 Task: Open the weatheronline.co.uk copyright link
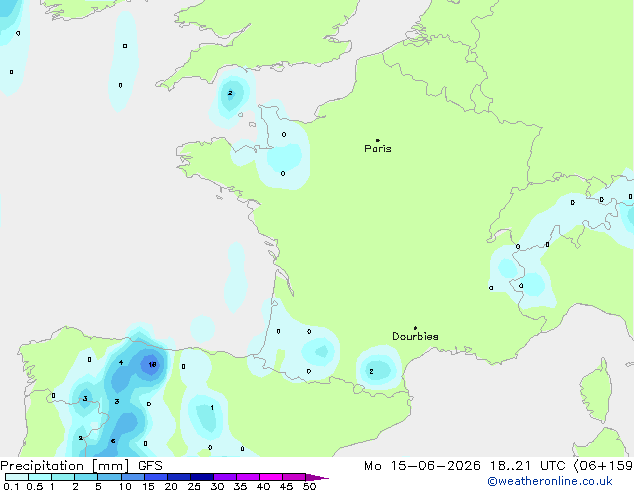coord(550,481)
